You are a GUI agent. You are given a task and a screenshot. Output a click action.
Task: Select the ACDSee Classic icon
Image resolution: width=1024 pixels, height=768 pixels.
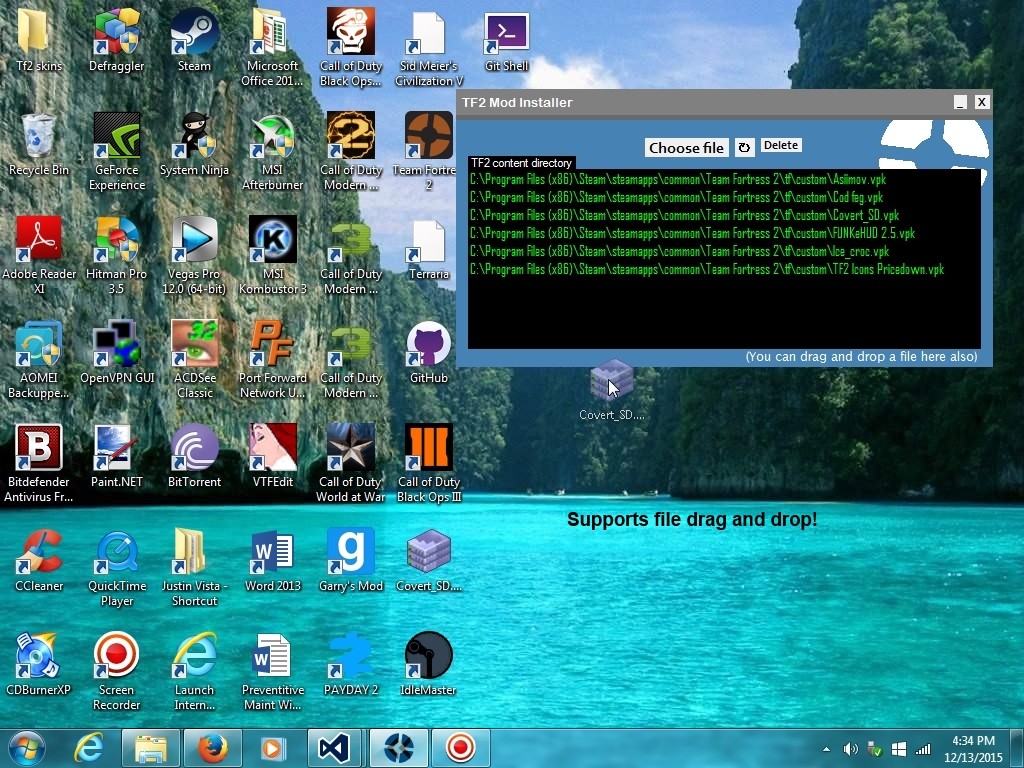(194, 359)
